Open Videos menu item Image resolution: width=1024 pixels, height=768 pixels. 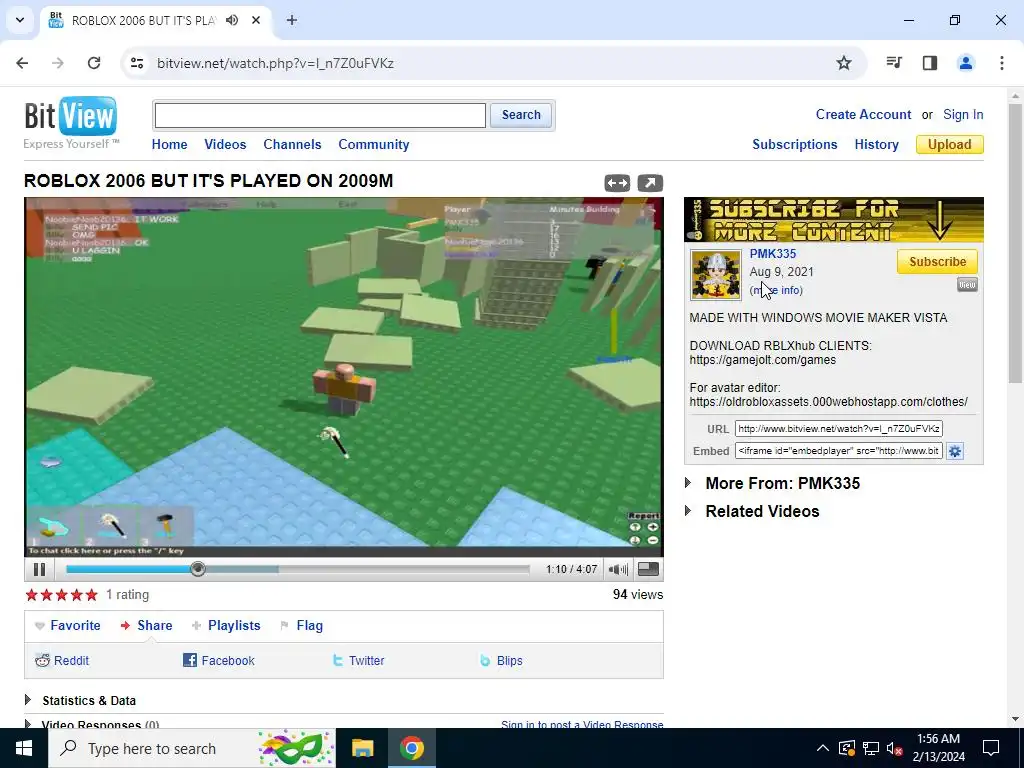(x=225, y=144)
